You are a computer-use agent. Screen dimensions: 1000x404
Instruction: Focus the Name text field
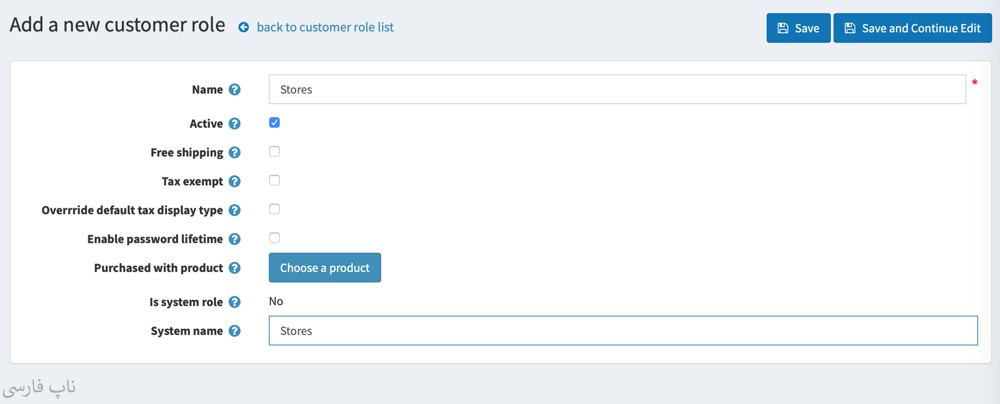tap(616, 90)
